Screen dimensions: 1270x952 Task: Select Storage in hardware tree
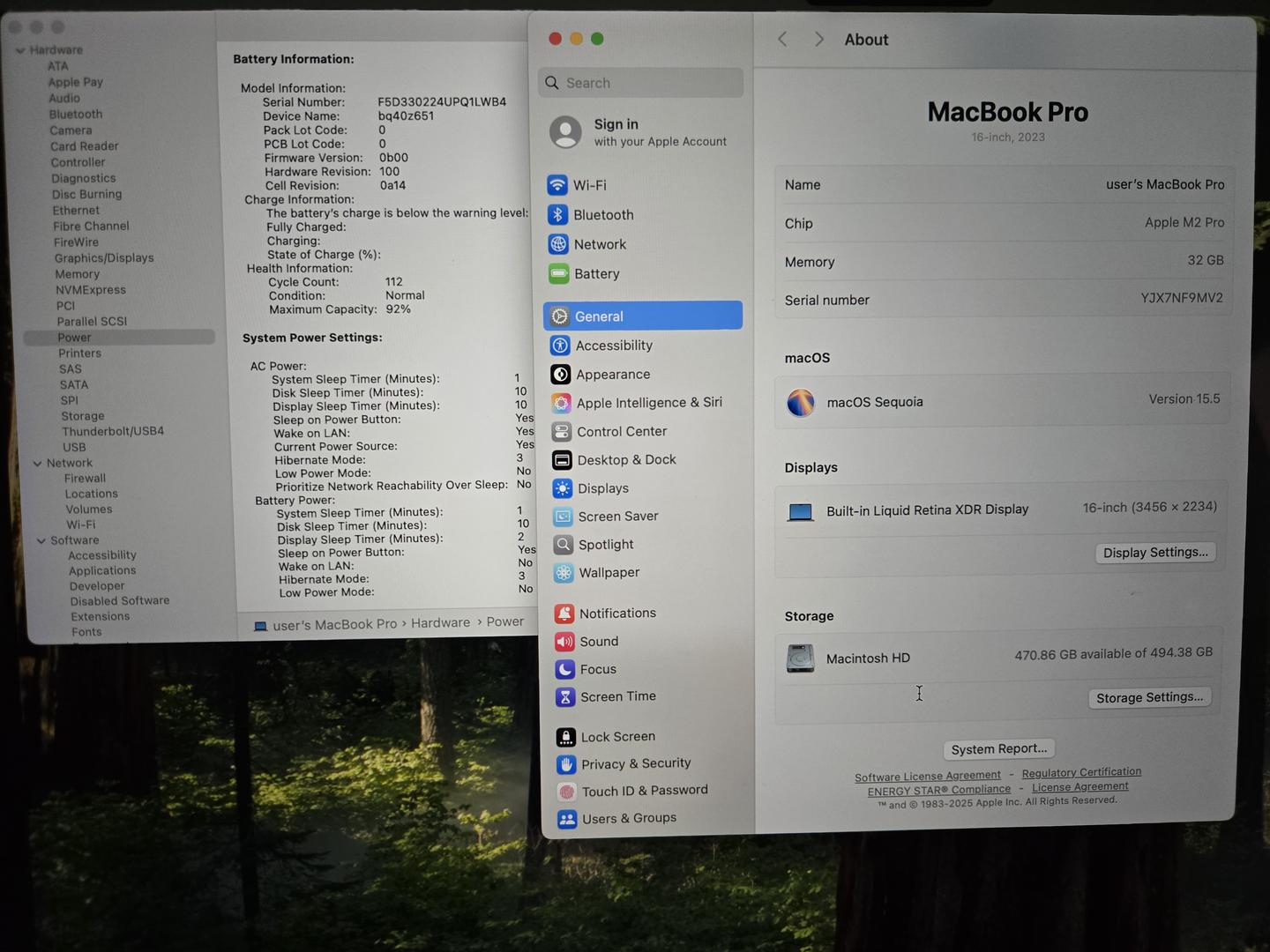tap(83, 416)
